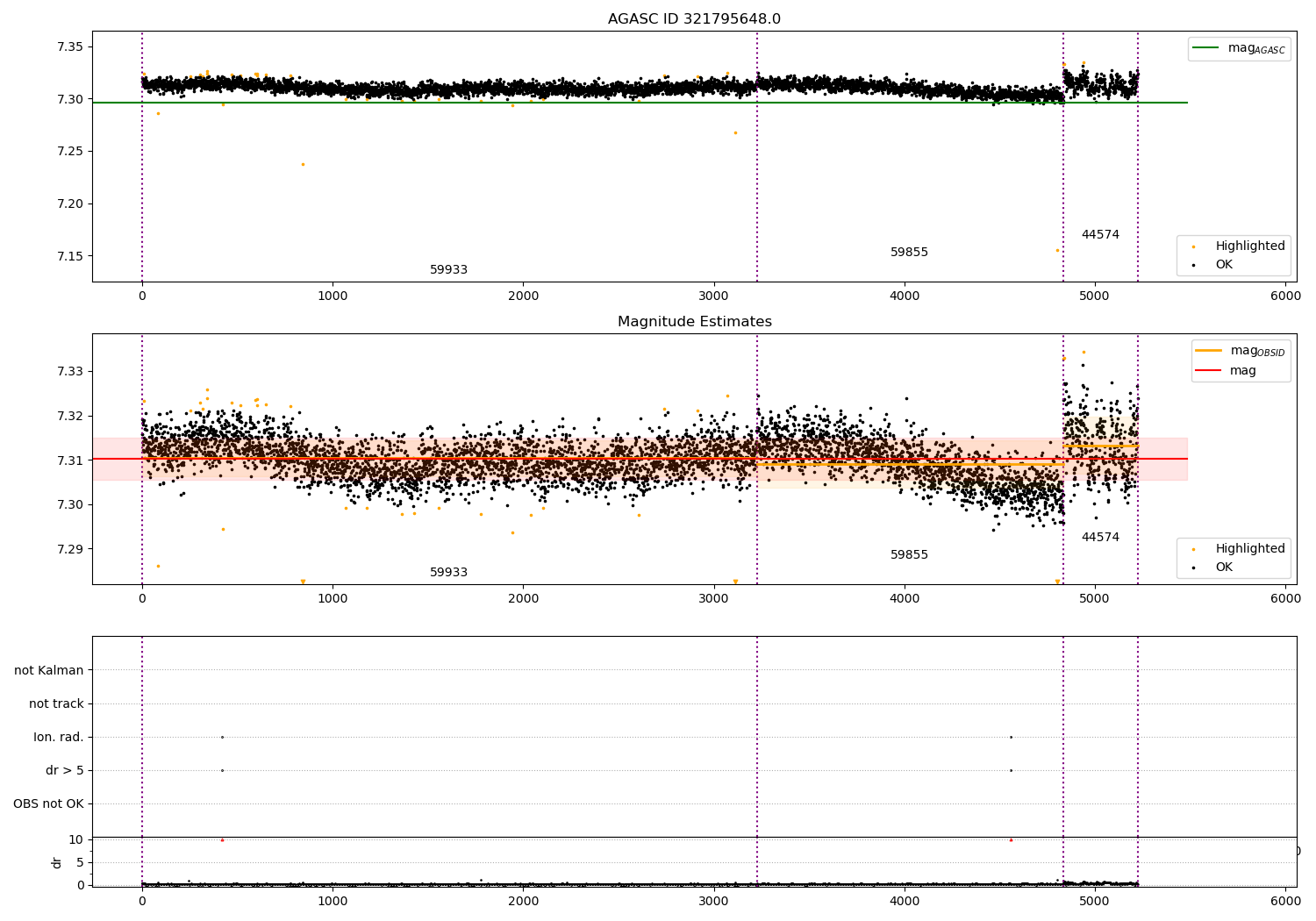Click the 5000 x-axis tick of bottom plot

point(1095,901)
